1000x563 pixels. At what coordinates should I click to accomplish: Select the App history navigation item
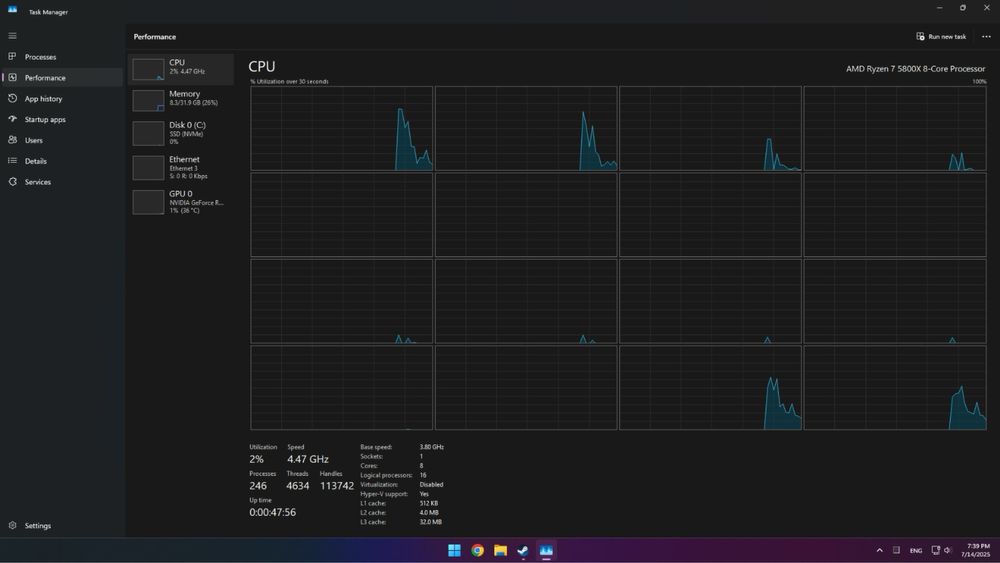(62, 99)
